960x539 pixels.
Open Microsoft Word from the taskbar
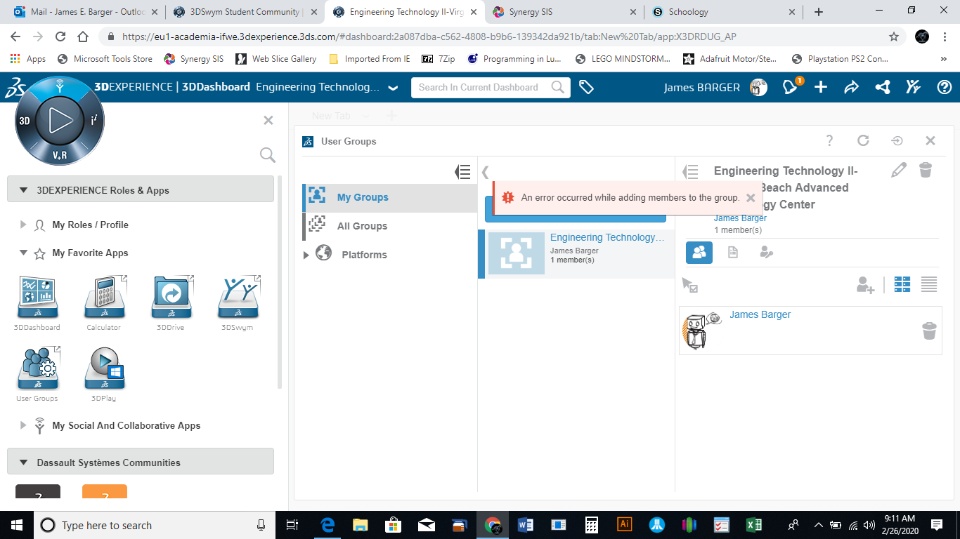(x=525, y=525)
